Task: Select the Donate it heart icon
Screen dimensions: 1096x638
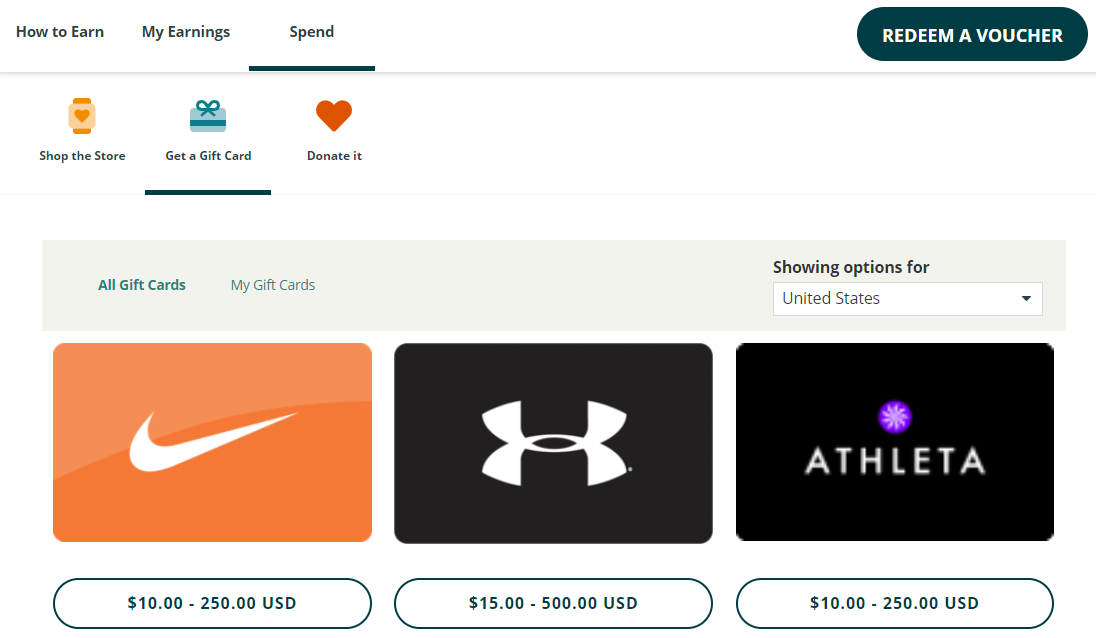Action: click(333, 115)
